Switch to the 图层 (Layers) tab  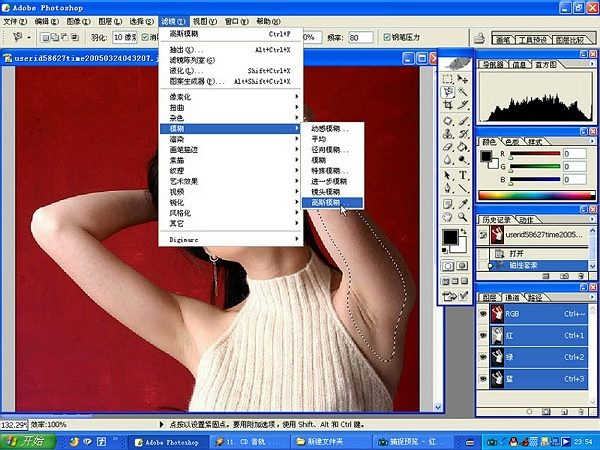coord(489,297)
